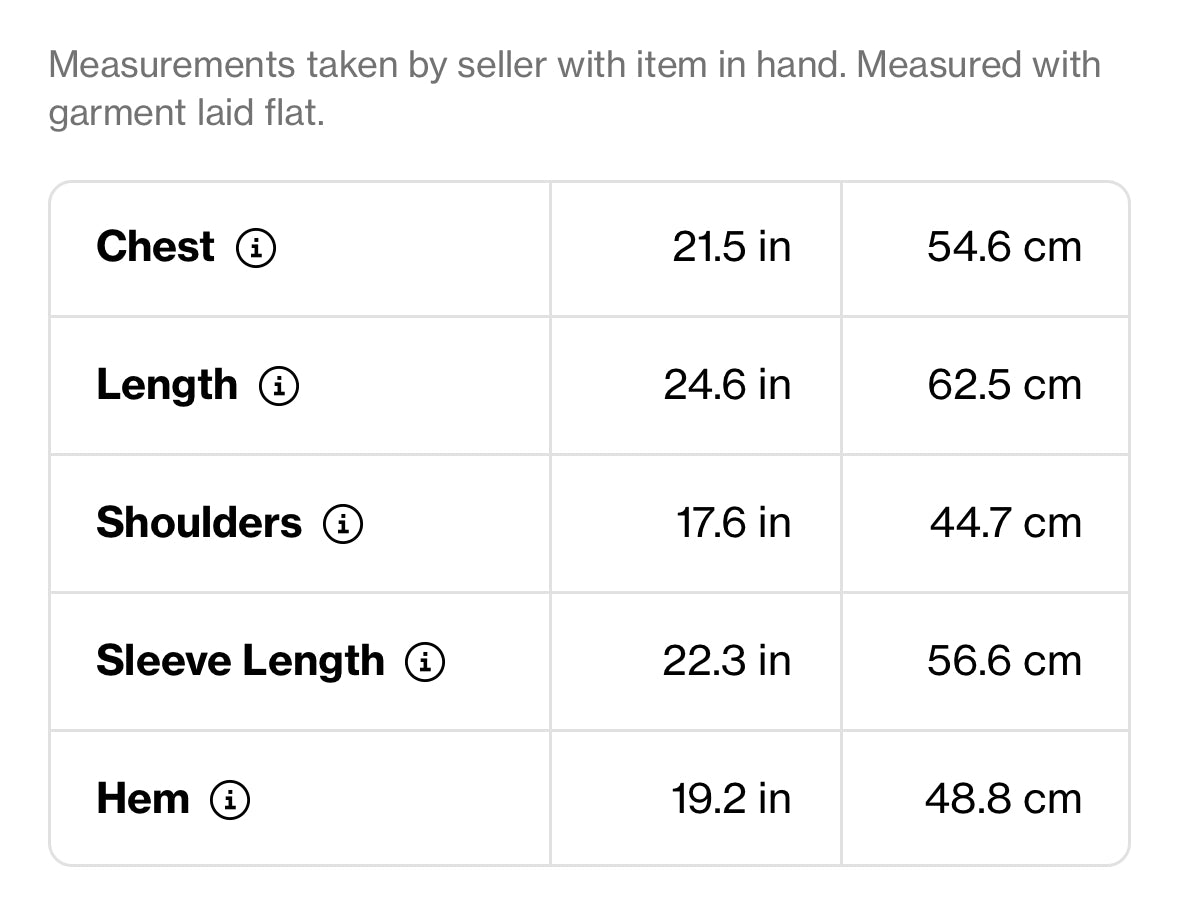The height and width of the screenshot is (903, 1179).
Task: Select the Length row label
Action: coord(167,386)
